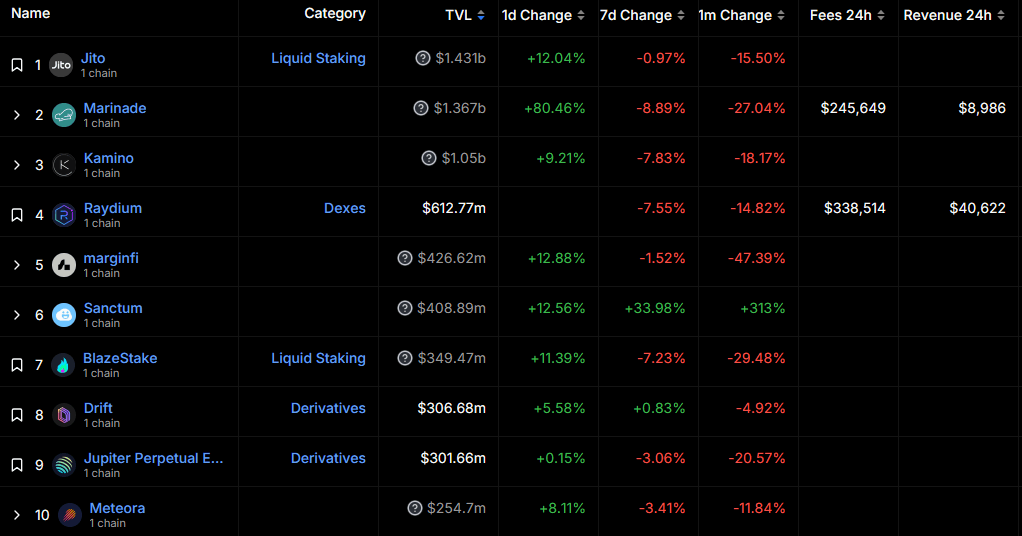Open the Dexes category link

tap(344, 208)
